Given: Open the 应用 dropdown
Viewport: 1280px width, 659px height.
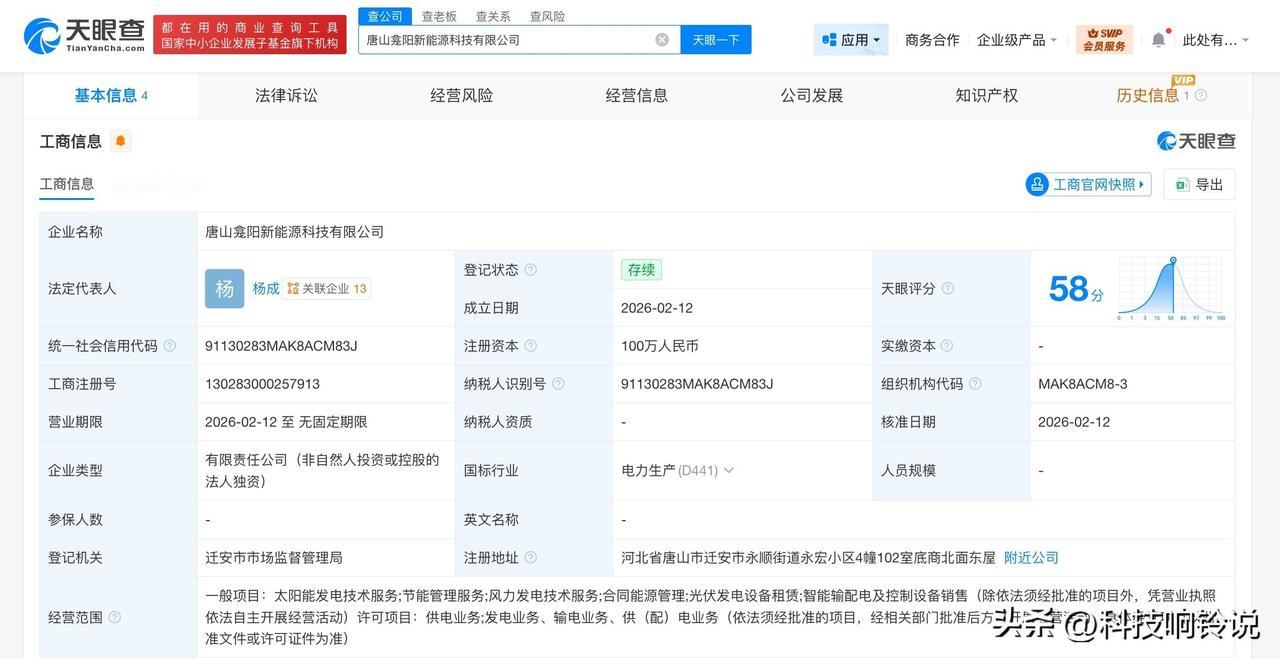Looking at the screenshot, I should pos(850,39).
